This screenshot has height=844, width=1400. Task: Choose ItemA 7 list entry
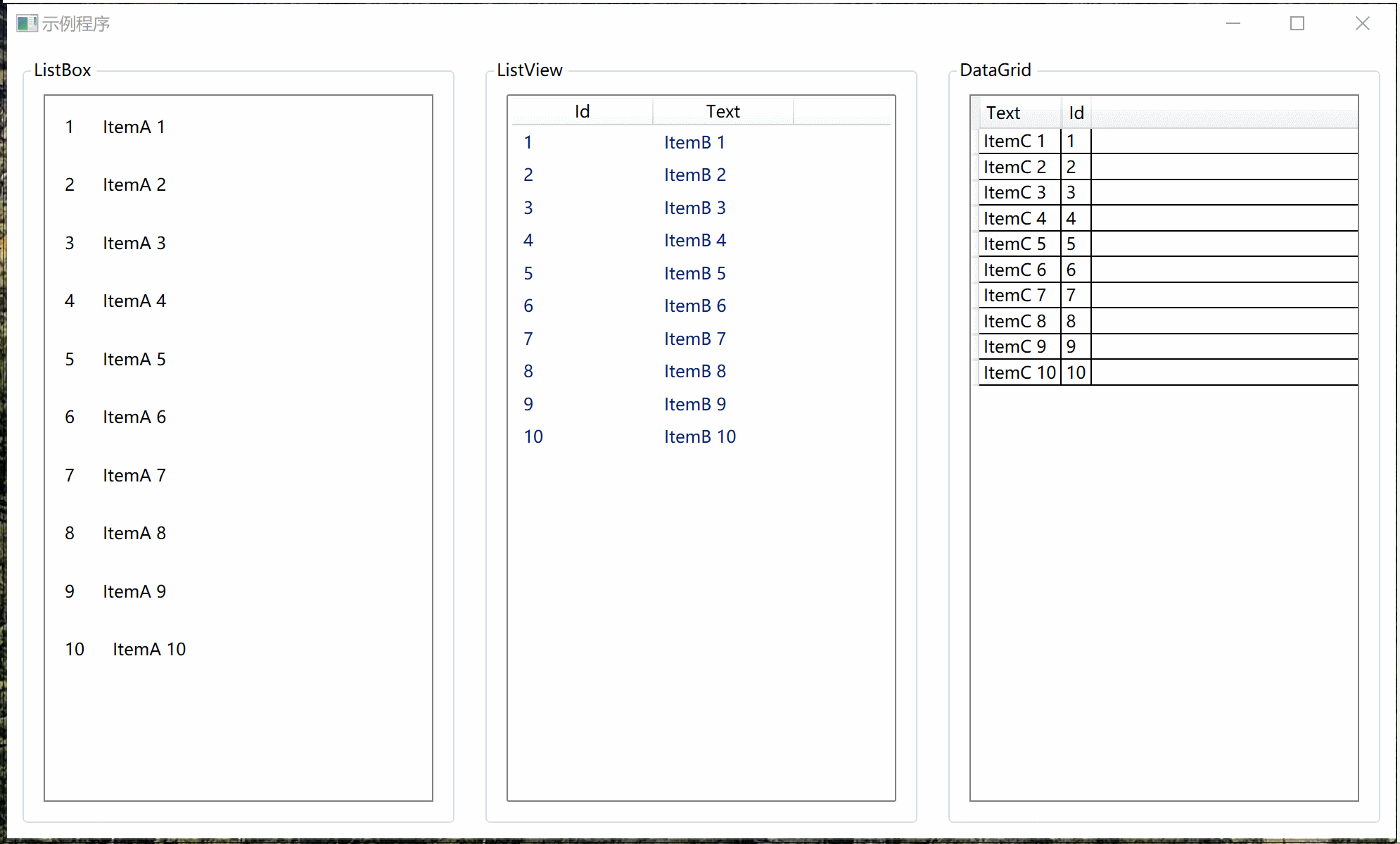pos(134,476)
